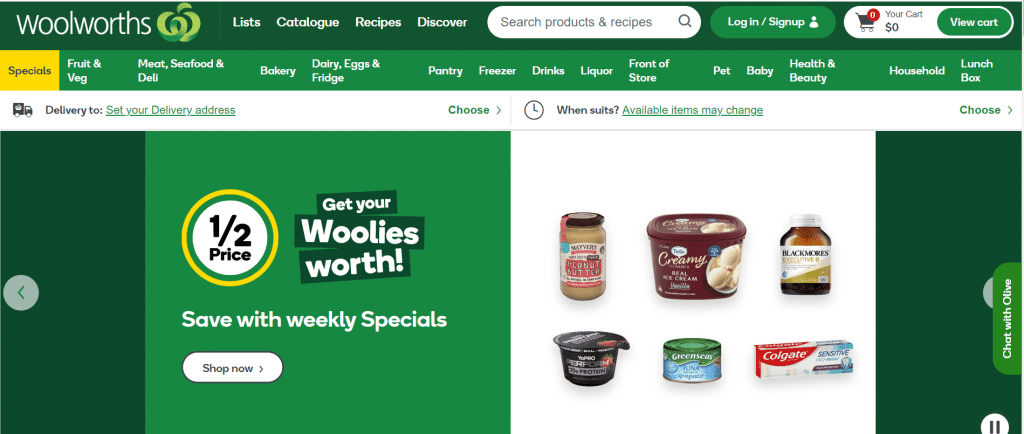1024x434 pixels.
Task: Click the delivery truck icon
Action: click(x=23, y=110)
